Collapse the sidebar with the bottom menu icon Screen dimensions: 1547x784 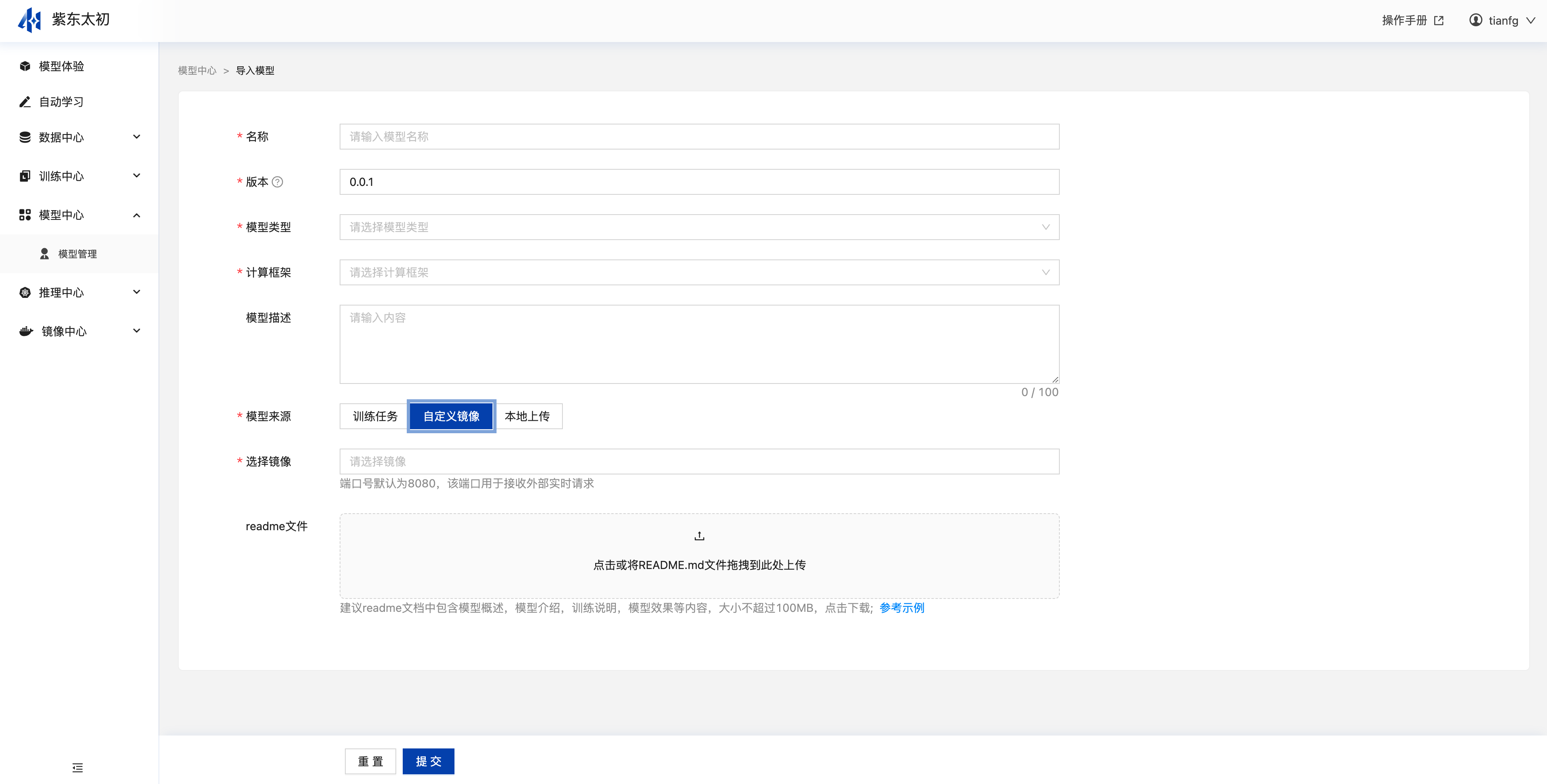(x=78, y=768)
